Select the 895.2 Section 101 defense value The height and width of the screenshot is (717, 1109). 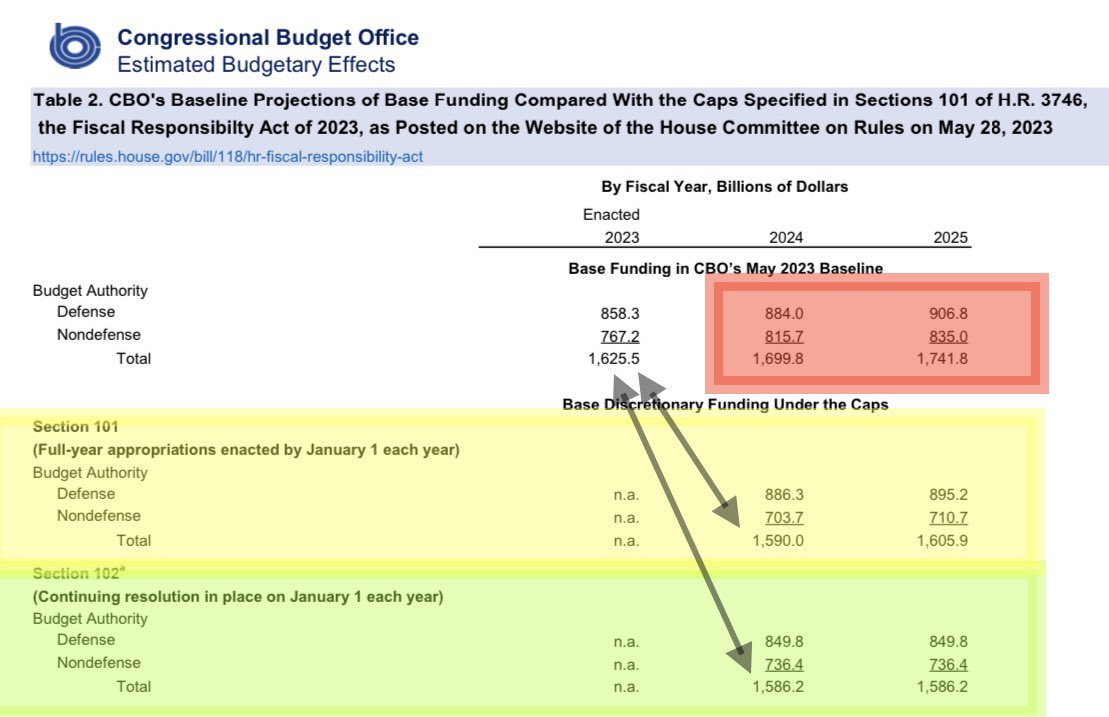tap(948, 494)
